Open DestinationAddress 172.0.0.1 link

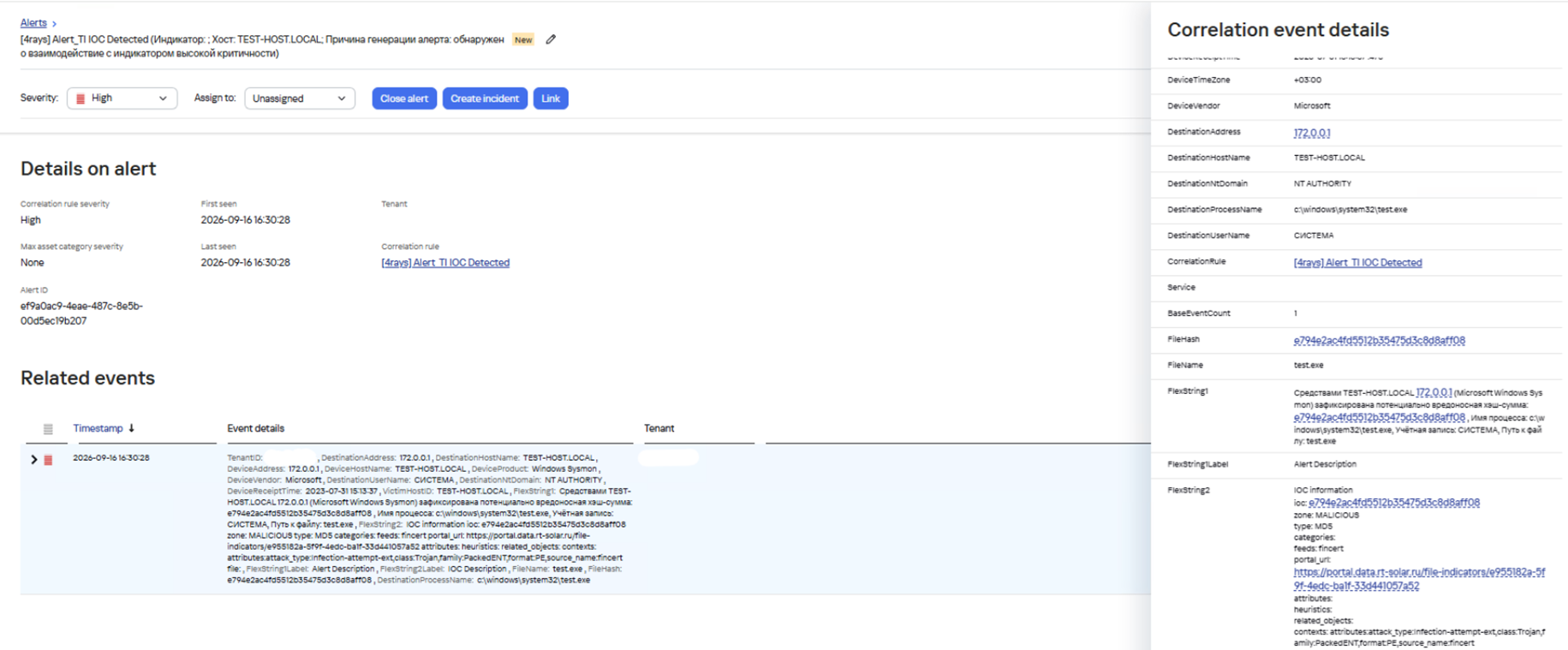click(x=1311, y=133)
